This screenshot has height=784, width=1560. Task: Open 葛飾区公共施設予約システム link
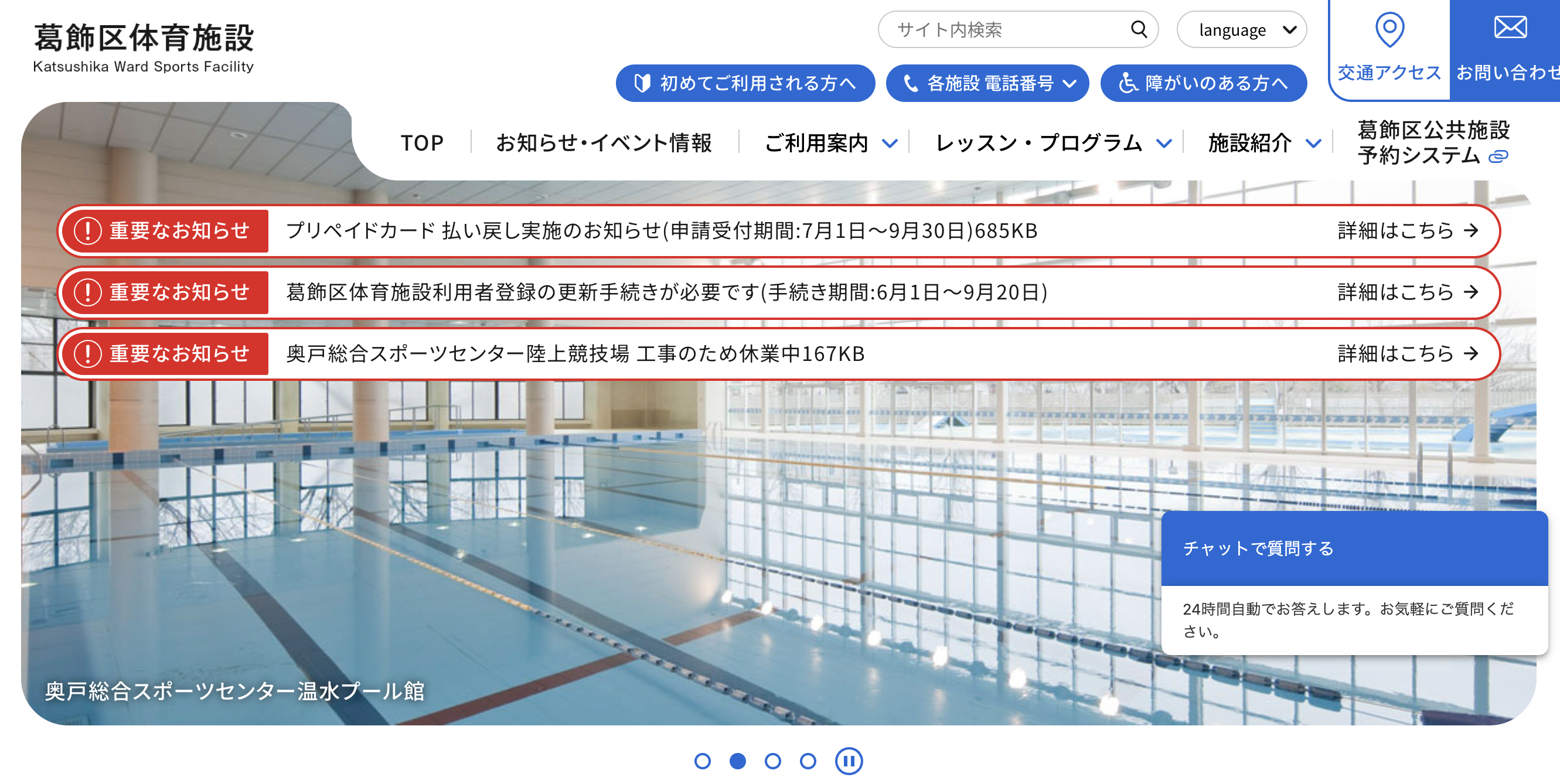pos(1433,142)
